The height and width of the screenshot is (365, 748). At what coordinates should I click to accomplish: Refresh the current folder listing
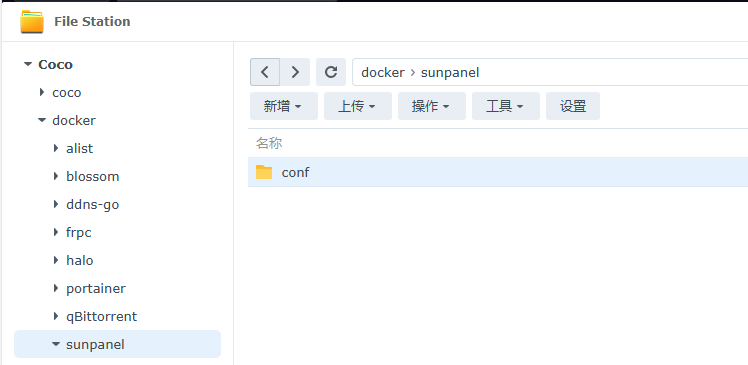tap(331, 72)
